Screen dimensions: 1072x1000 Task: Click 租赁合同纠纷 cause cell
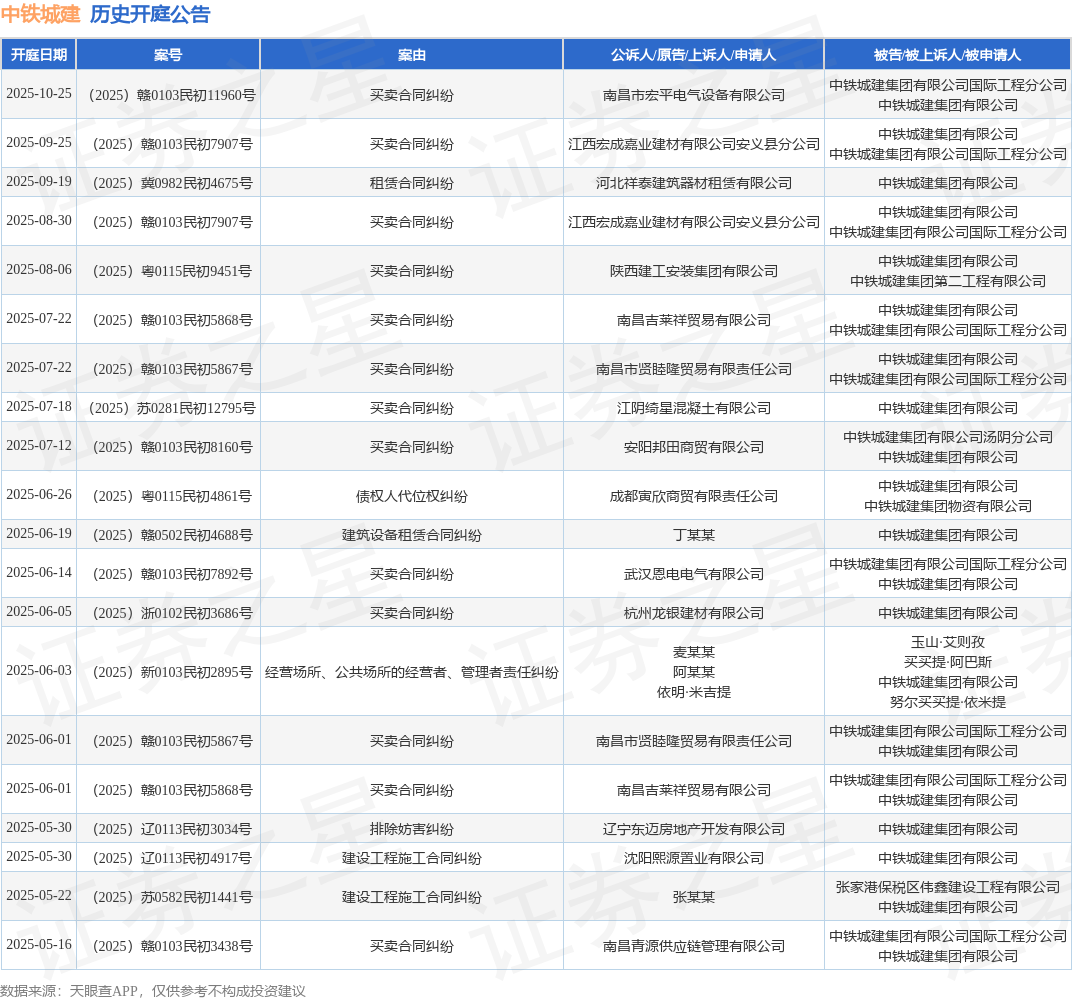coord(412,183)
